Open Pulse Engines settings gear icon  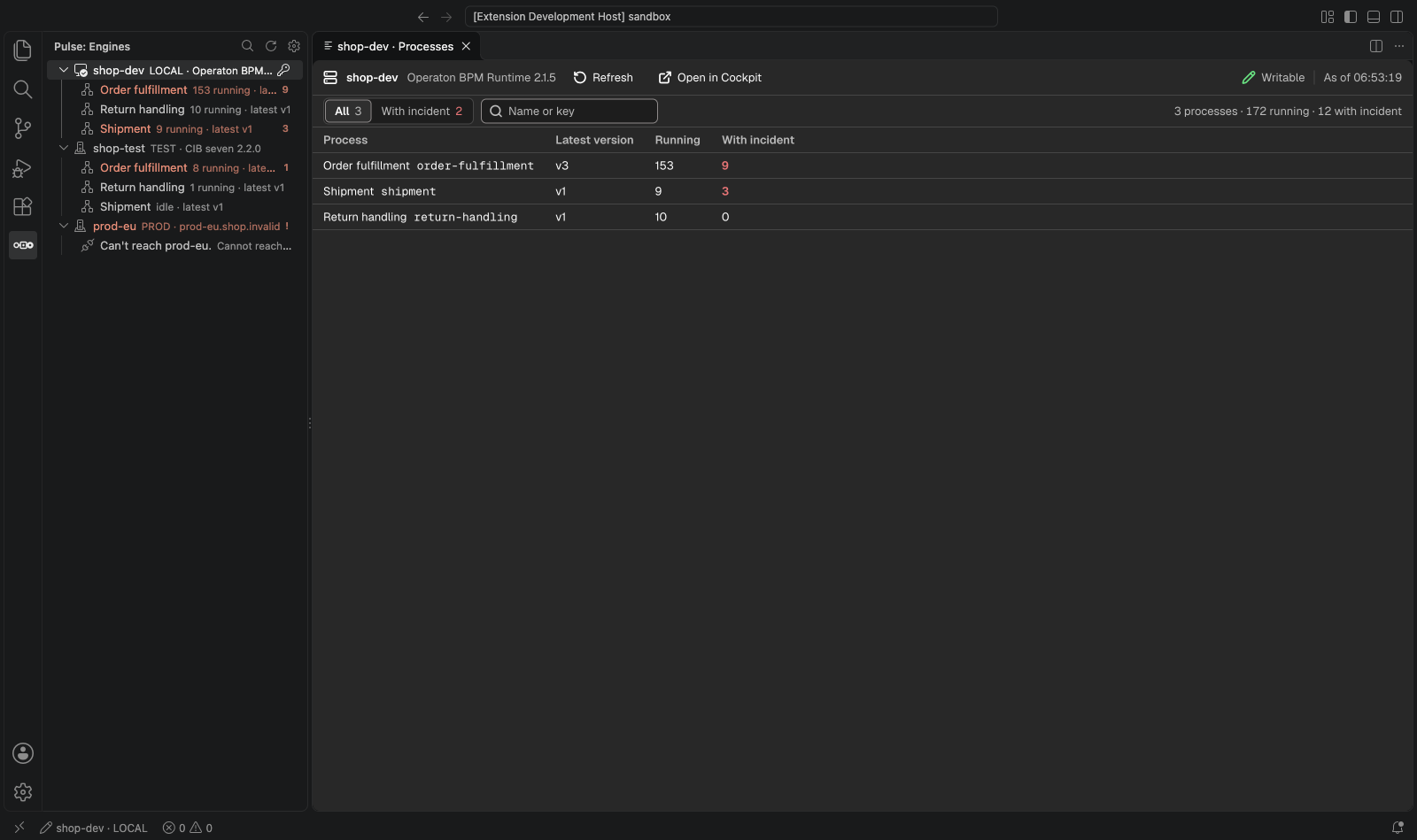click(294, 46)
